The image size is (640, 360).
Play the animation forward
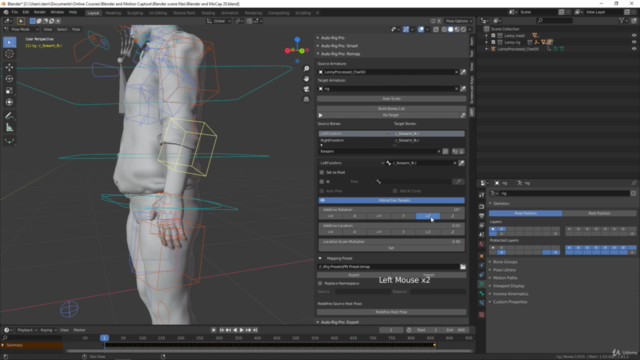[242, 330]
